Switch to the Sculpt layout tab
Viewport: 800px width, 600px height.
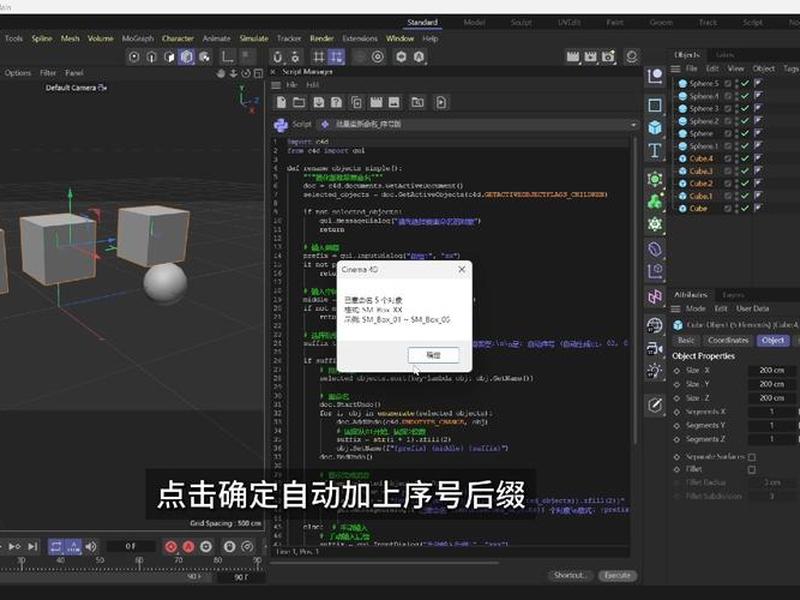pos(521,22)
